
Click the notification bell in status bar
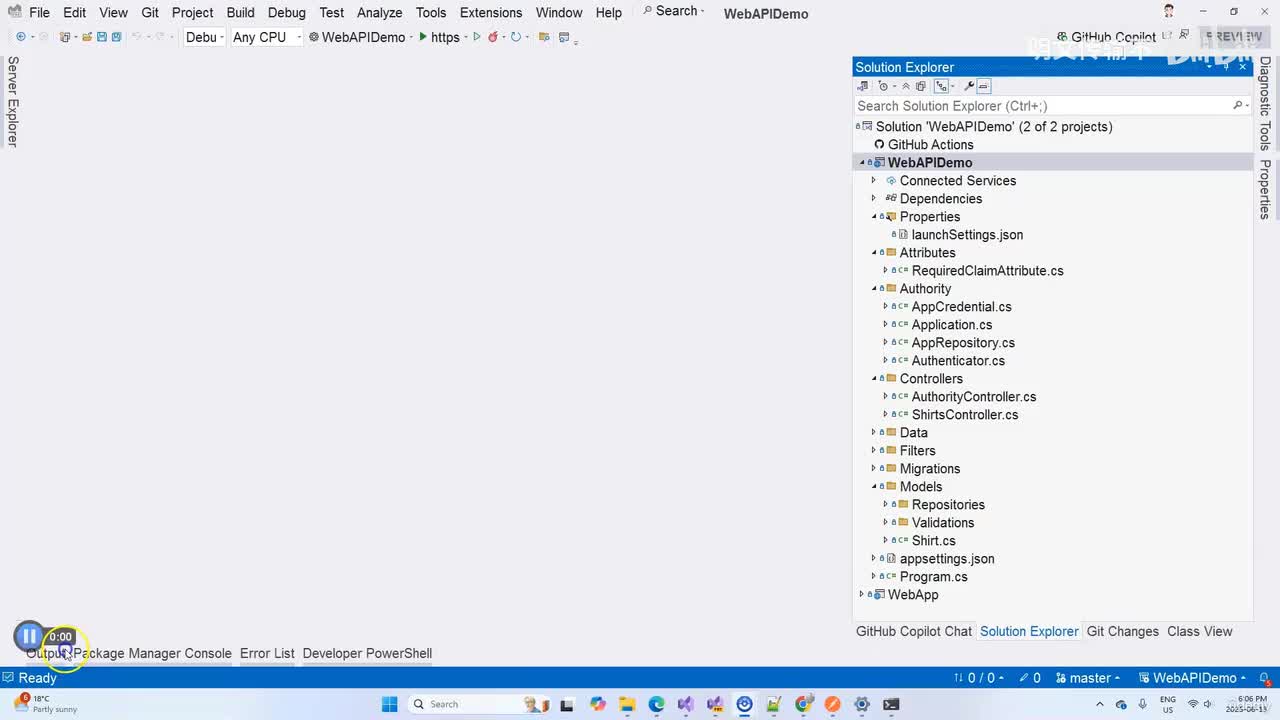point(1266,678)
